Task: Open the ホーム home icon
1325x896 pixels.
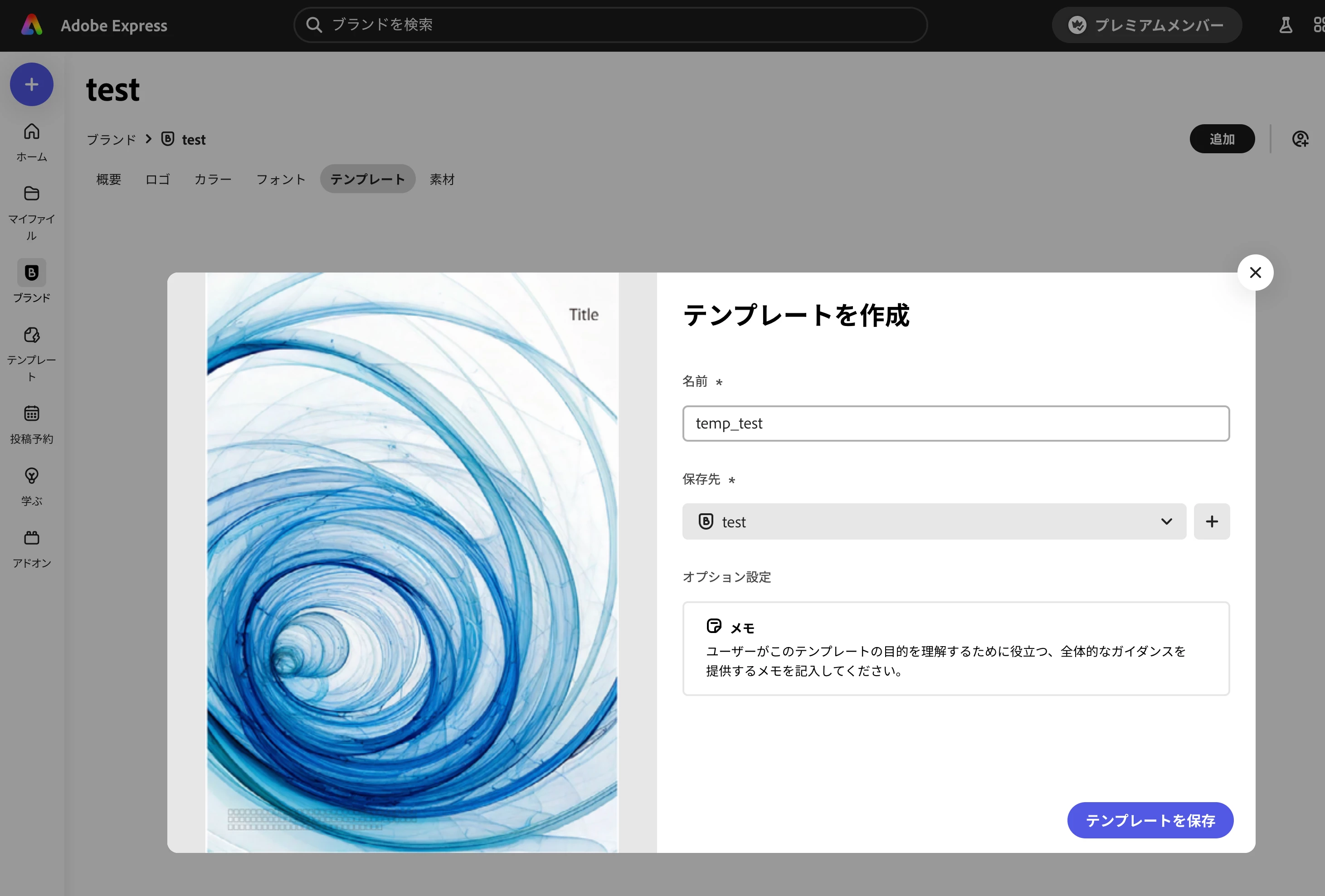Action: (31, 131)
